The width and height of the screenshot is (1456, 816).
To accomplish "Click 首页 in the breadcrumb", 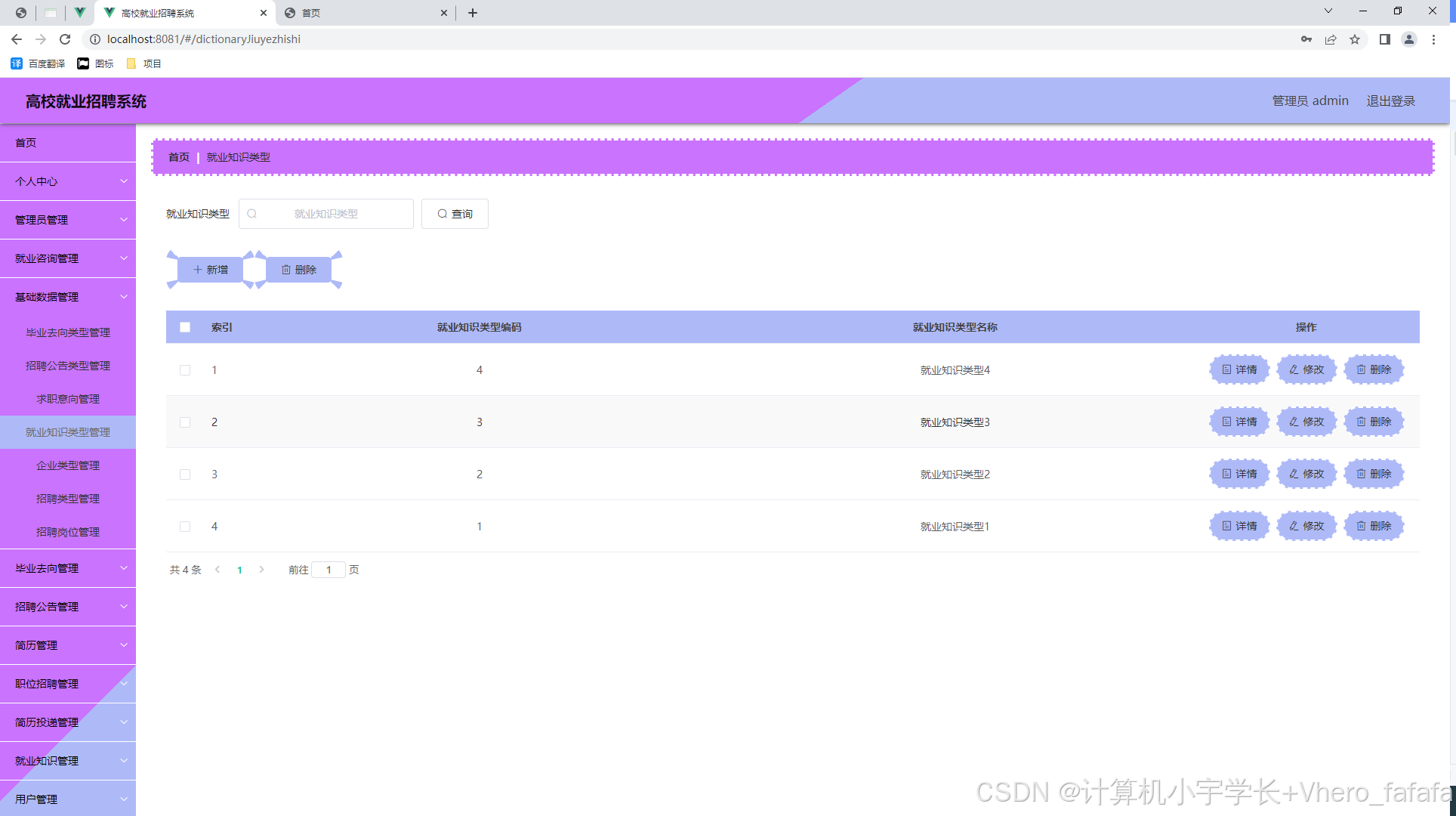I will (178, 157).
